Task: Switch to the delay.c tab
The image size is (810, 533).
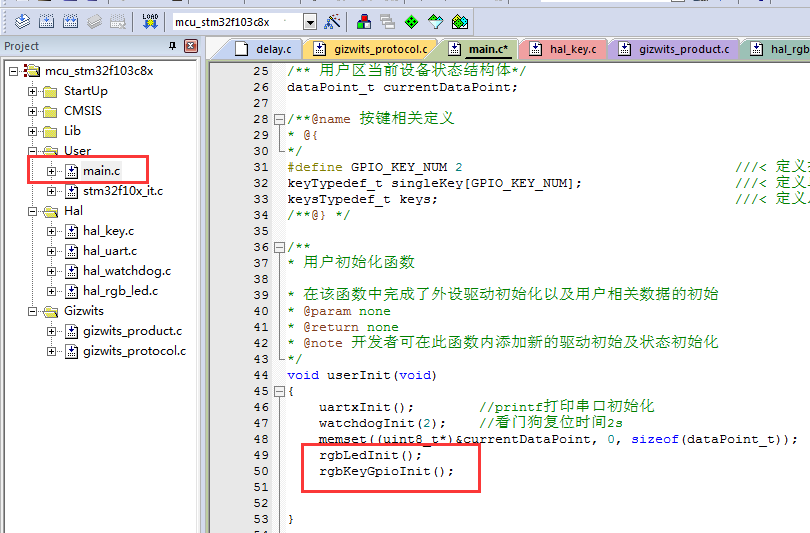Action: [264, 48]
